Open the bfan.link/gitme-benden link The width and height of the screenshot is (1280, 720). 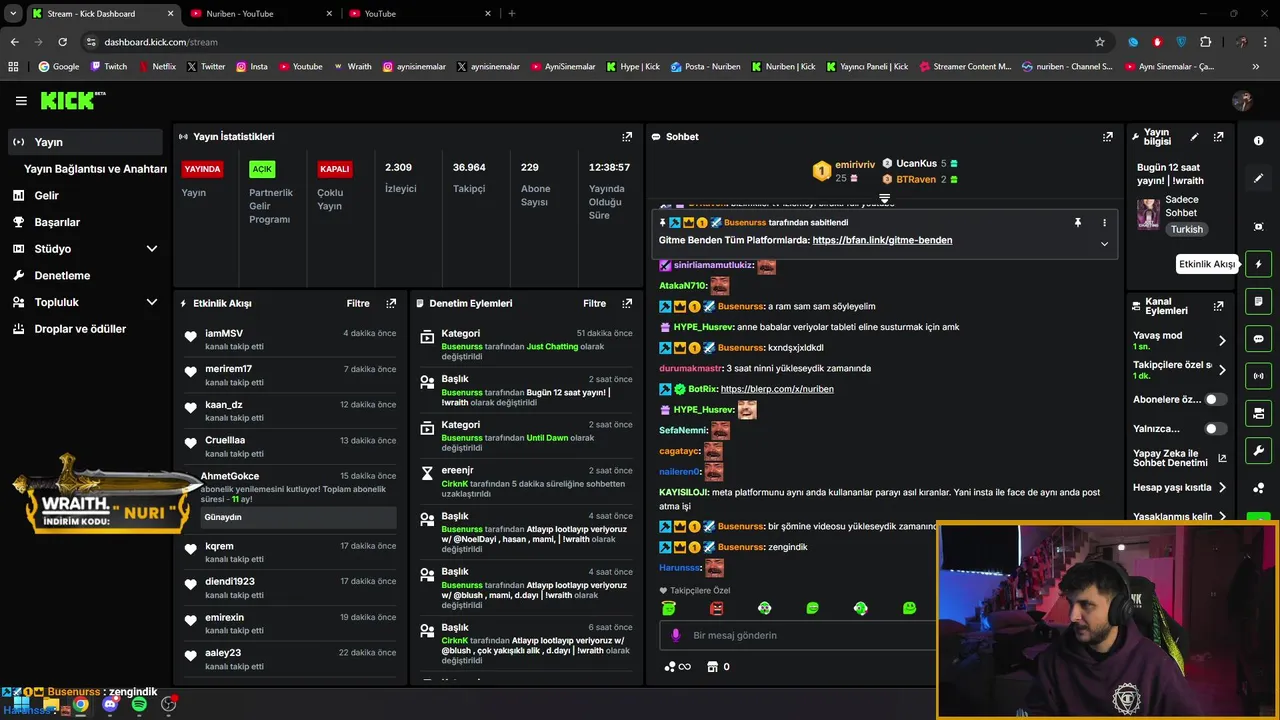pyautogui.click(x=882, y=240)
